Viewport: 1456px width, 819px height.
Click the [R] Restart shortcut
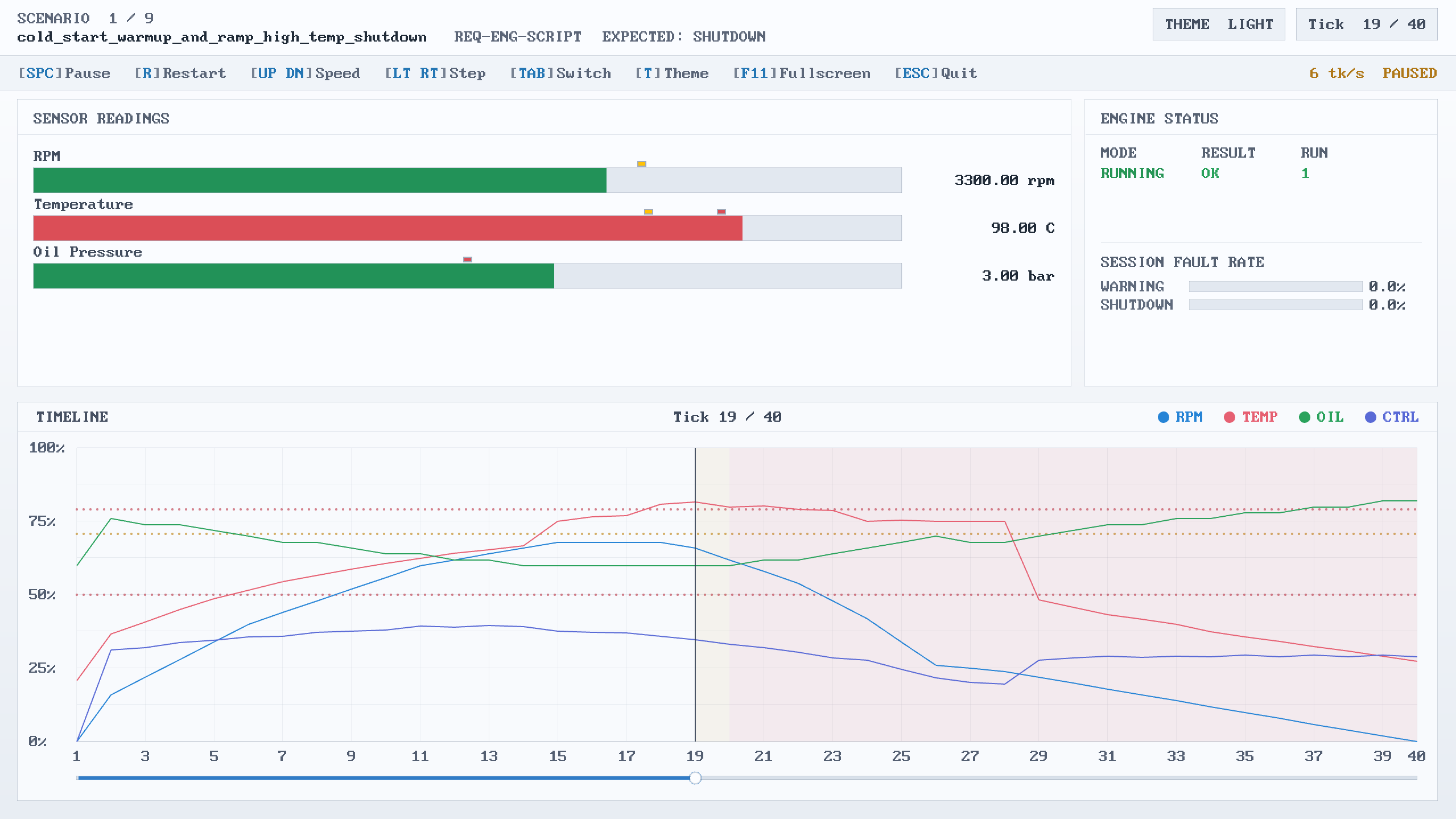pos(180,73)
